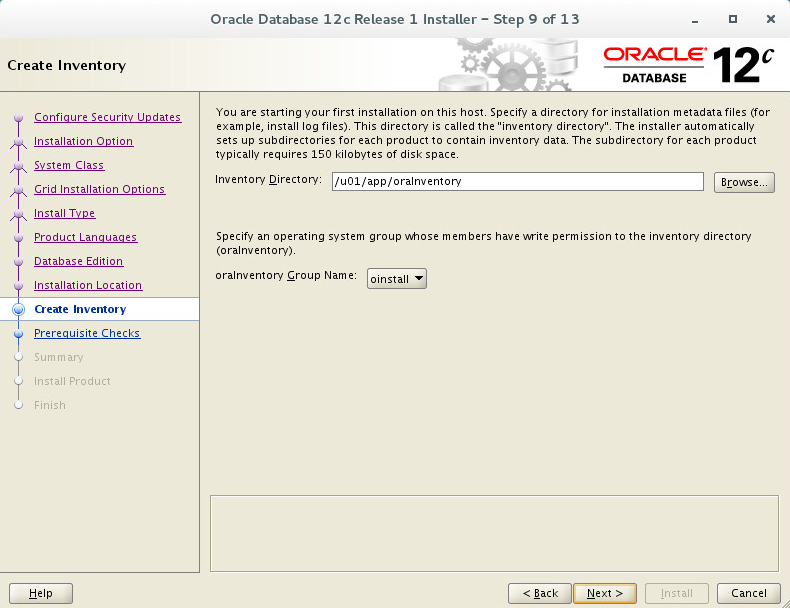Return to Install Type step
Screen dimensions: 790x608
point(64,213)
